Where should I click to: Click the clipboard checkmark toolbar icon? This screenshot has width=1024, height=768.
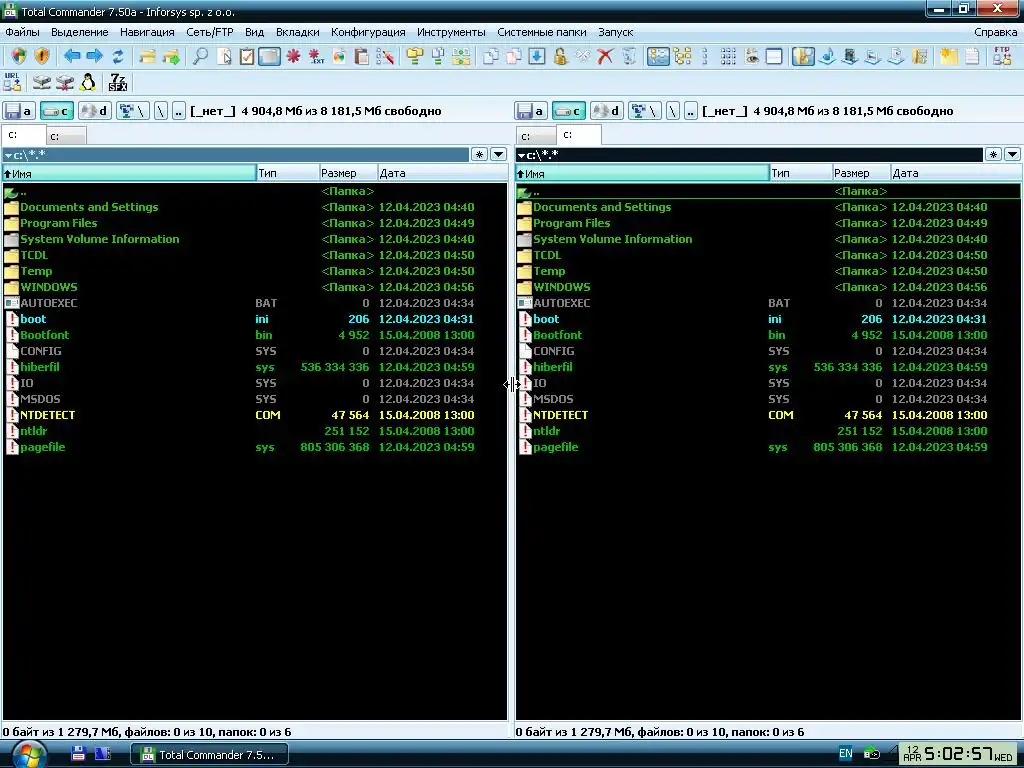247,56
